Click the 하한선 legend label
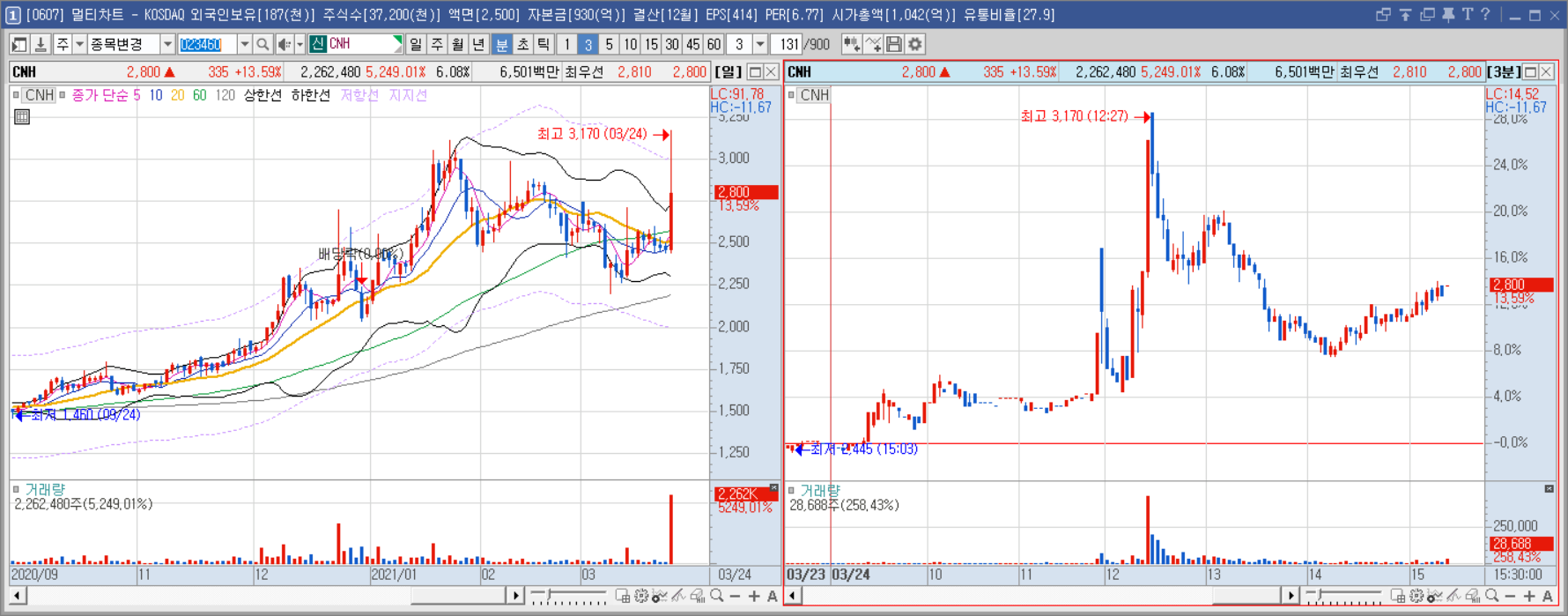This screenshot has height=616, width=1568. 311,95
